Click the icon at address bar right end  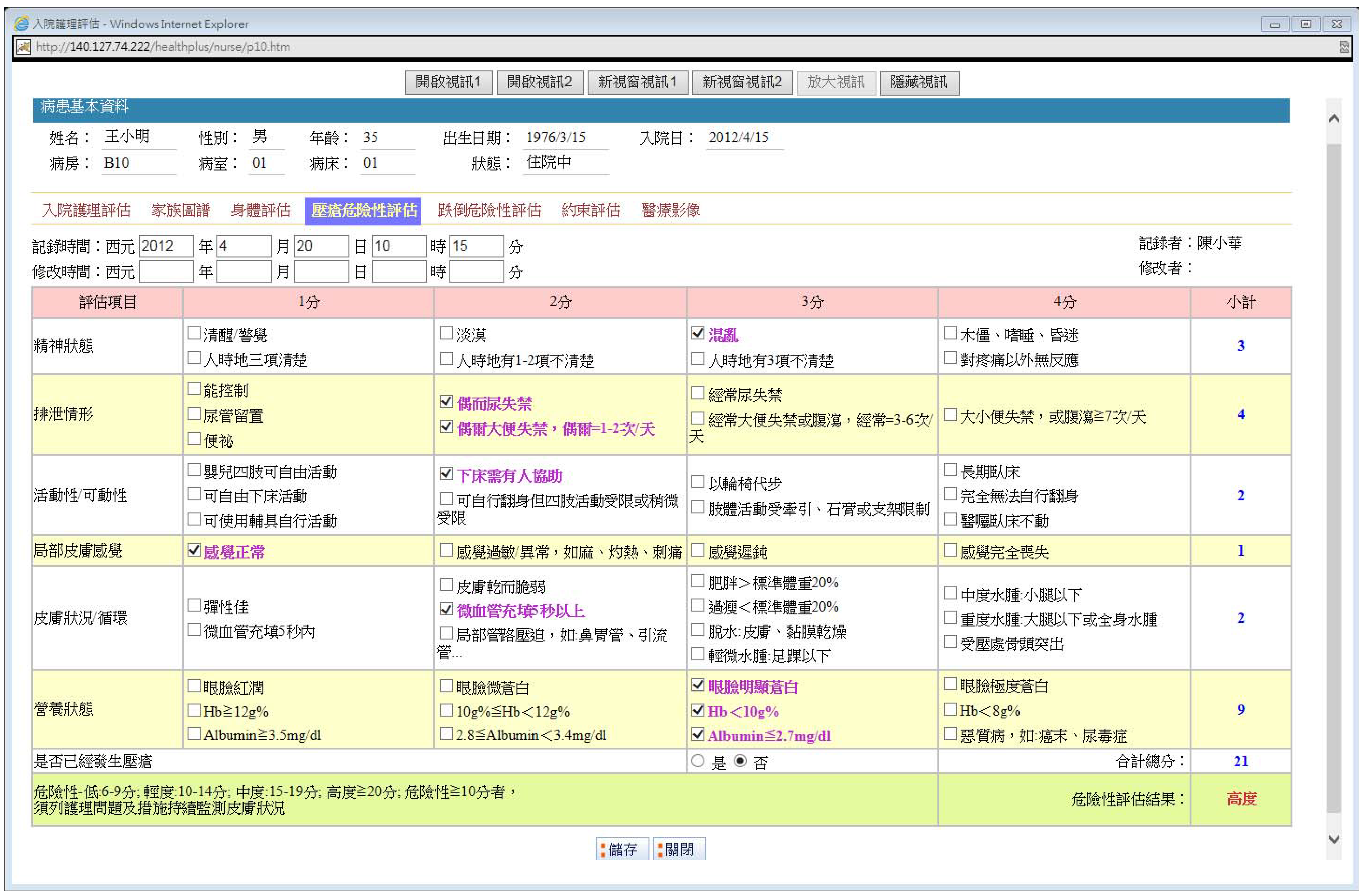coord(1344,47)
